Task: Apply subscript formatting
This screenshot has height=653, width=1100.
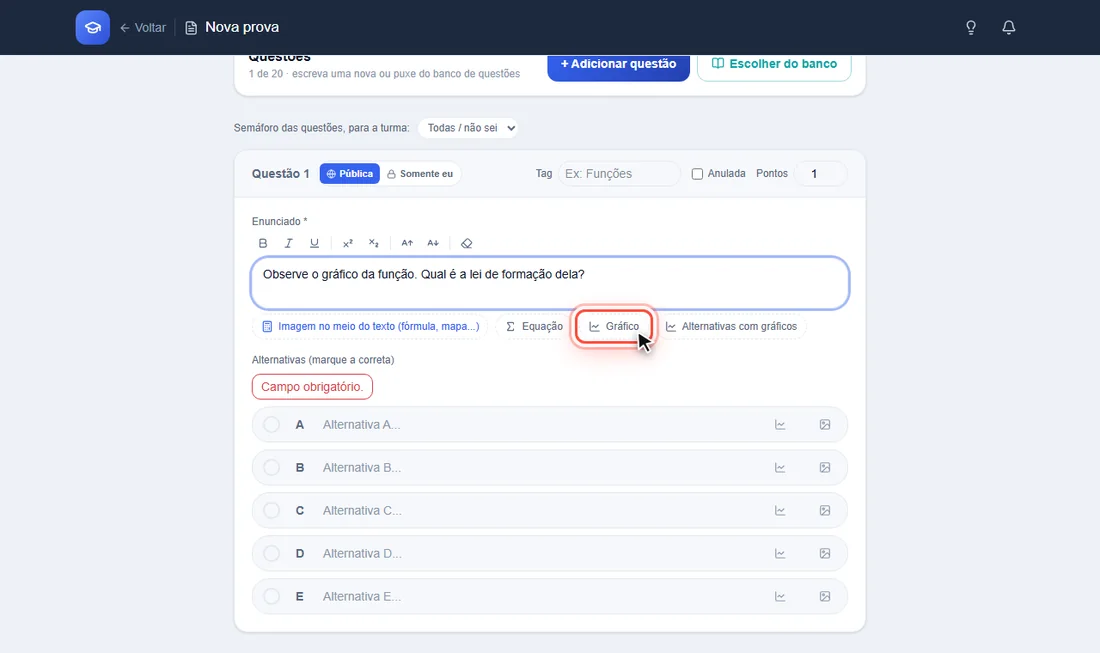Action: pos(373,243)
